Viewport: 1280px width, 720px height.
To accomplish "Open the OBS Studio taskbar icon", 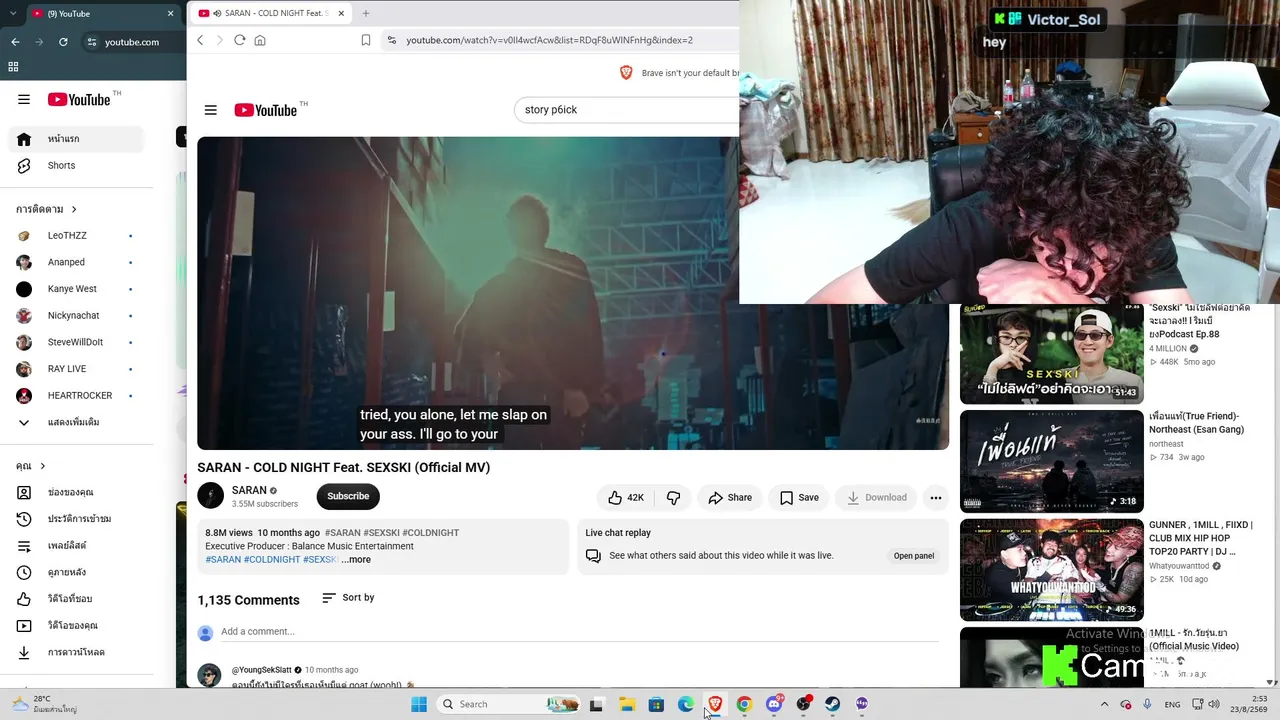I will tap(803, 704).
